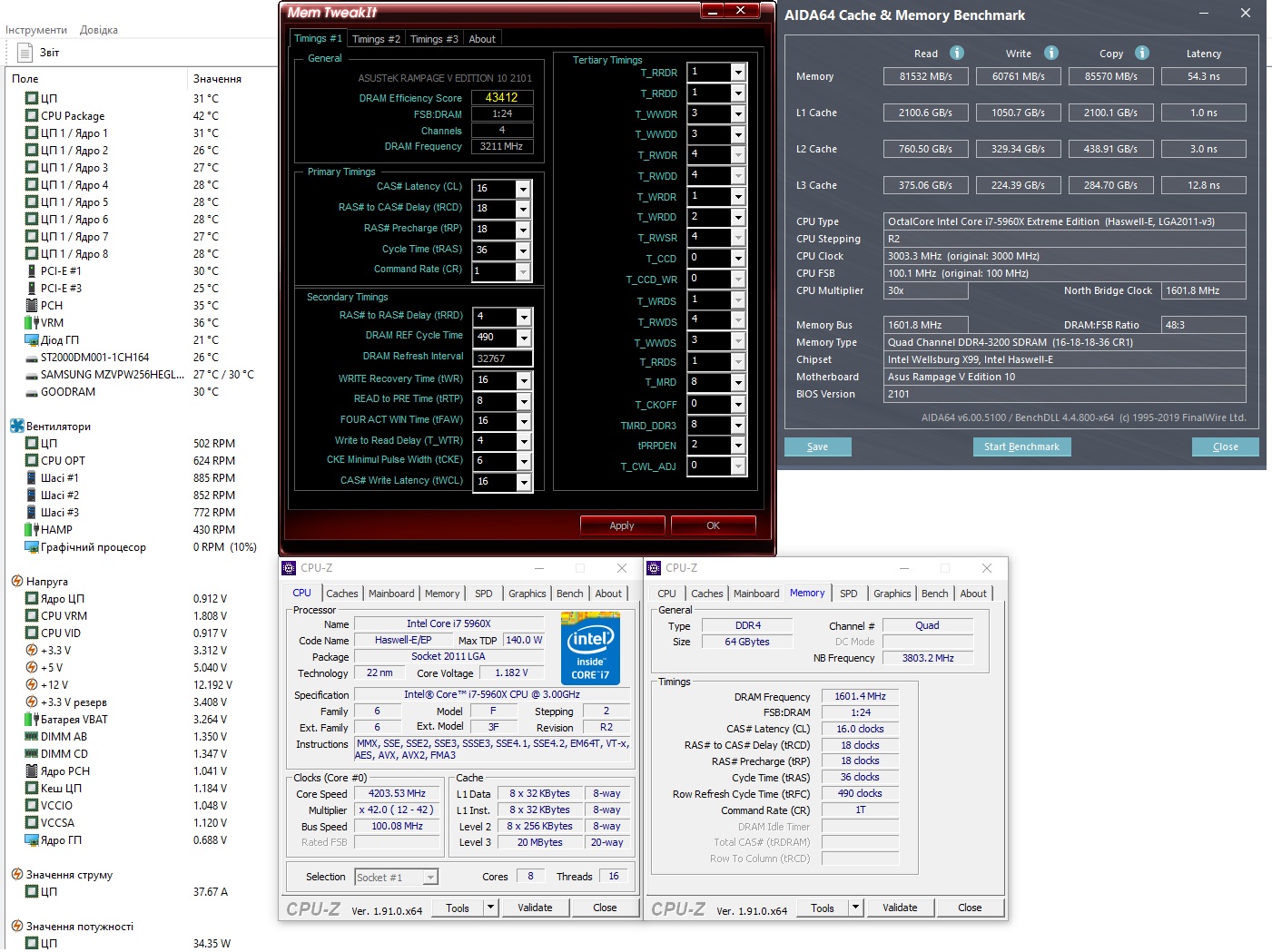Open the Tools dropdown arrow in the left CPU-Z window

[x=490, y=908]
